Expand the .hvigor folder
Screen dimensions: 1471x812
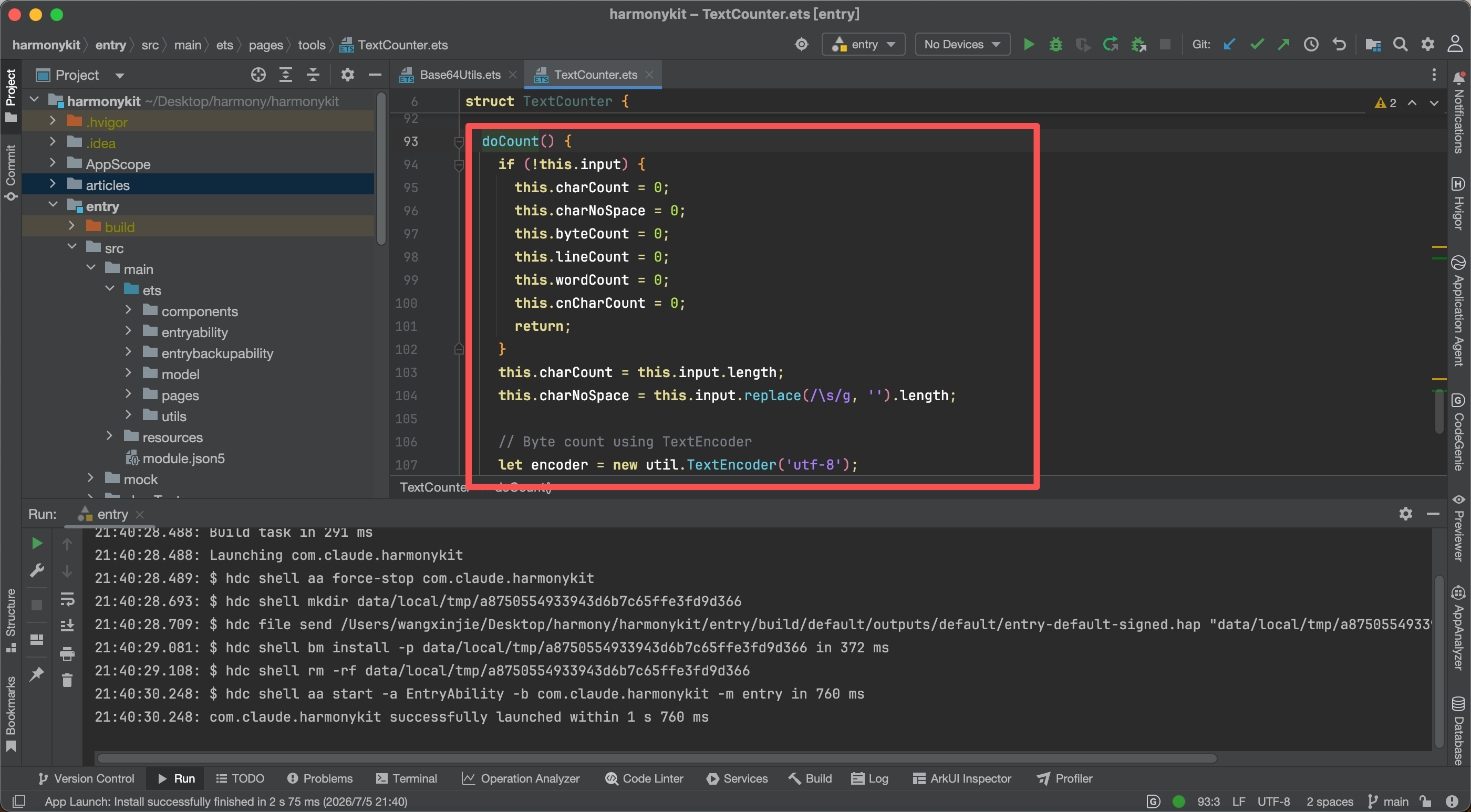(53, 121)
